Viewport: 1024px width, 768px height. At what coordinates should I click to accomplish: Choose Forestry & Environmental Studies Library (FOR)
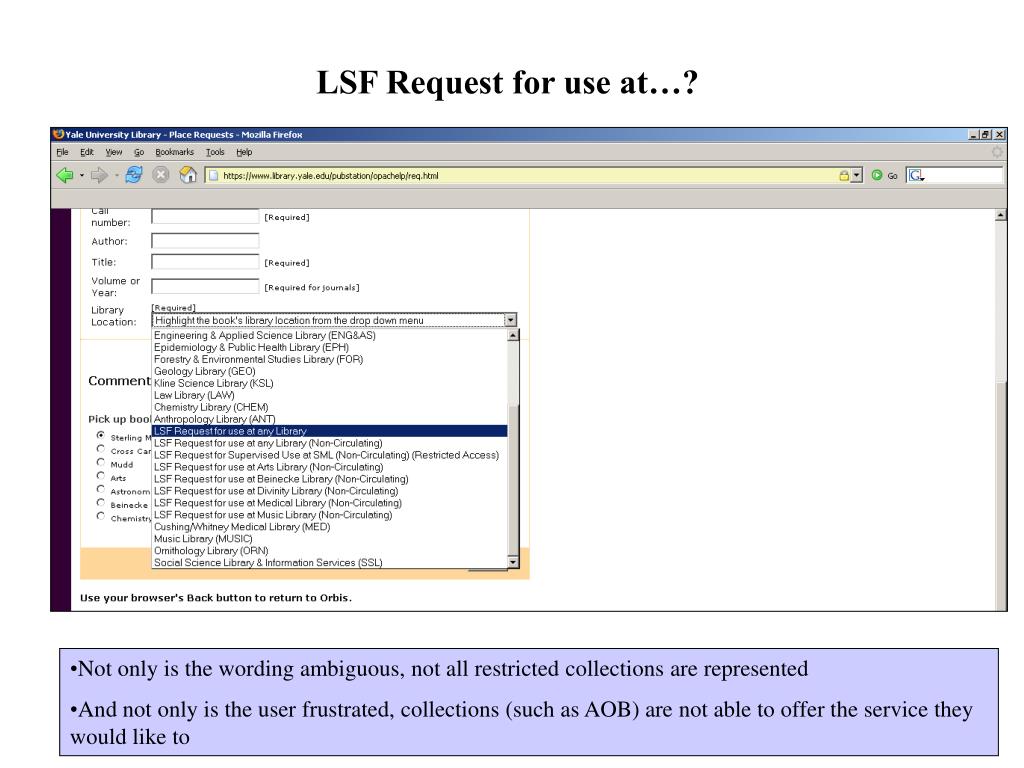(330, 359)
